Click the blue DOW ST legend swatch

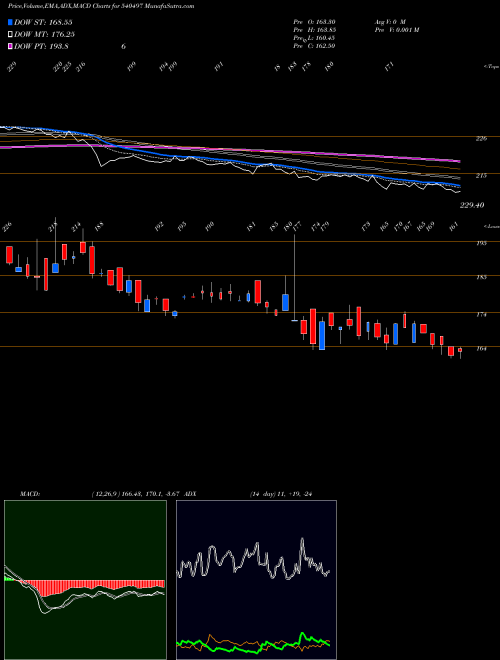coord(10,22)
